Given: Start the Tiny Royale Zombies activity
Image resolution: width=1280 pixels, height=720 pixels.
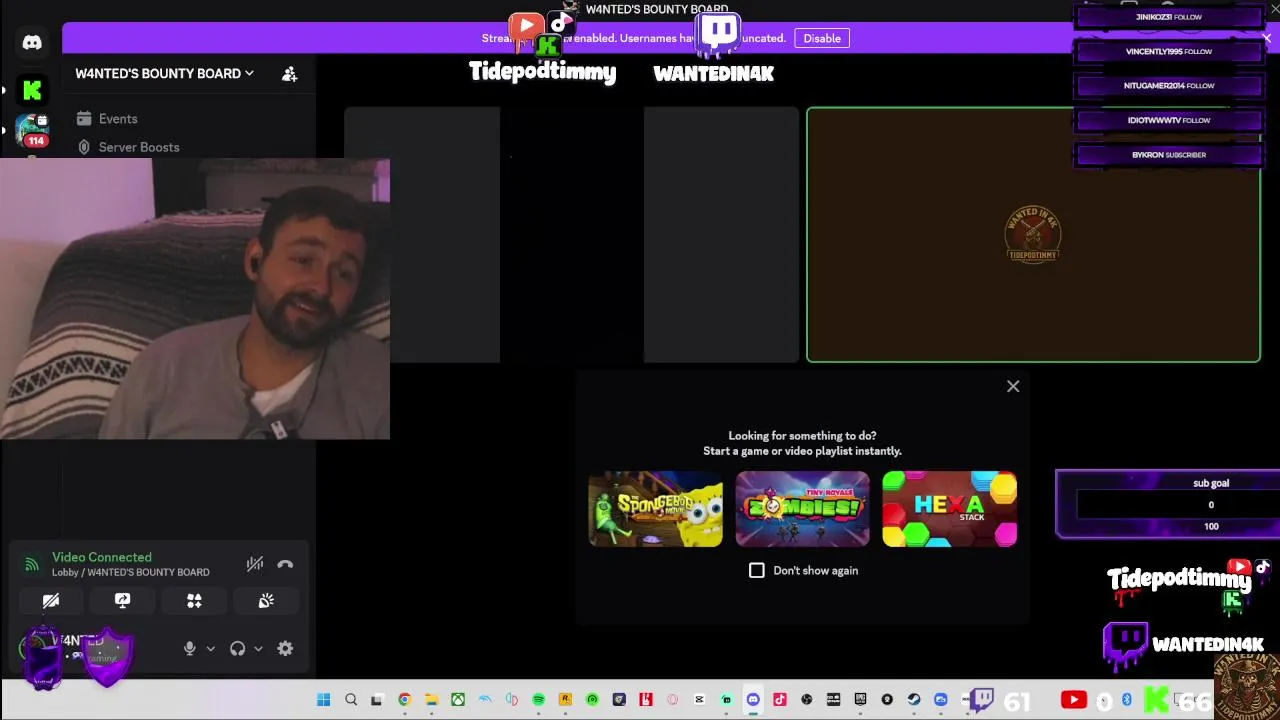Looking at the screenshot, I should pos(802,509).
